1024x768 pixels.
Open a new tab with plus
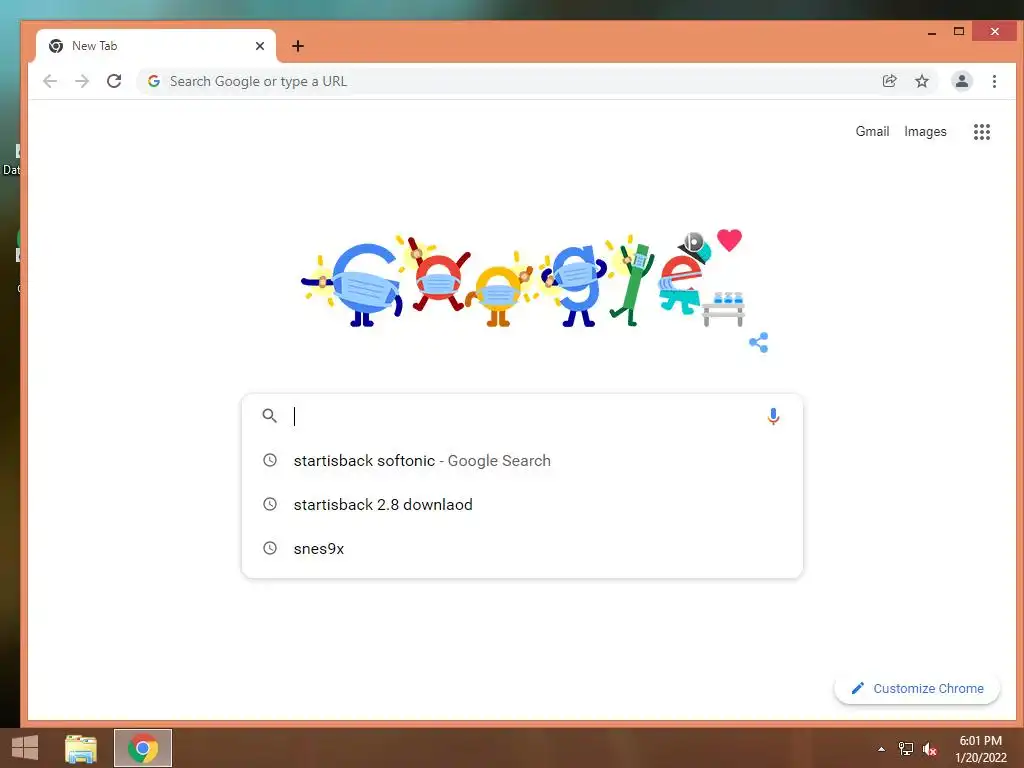tap(298, 46)
